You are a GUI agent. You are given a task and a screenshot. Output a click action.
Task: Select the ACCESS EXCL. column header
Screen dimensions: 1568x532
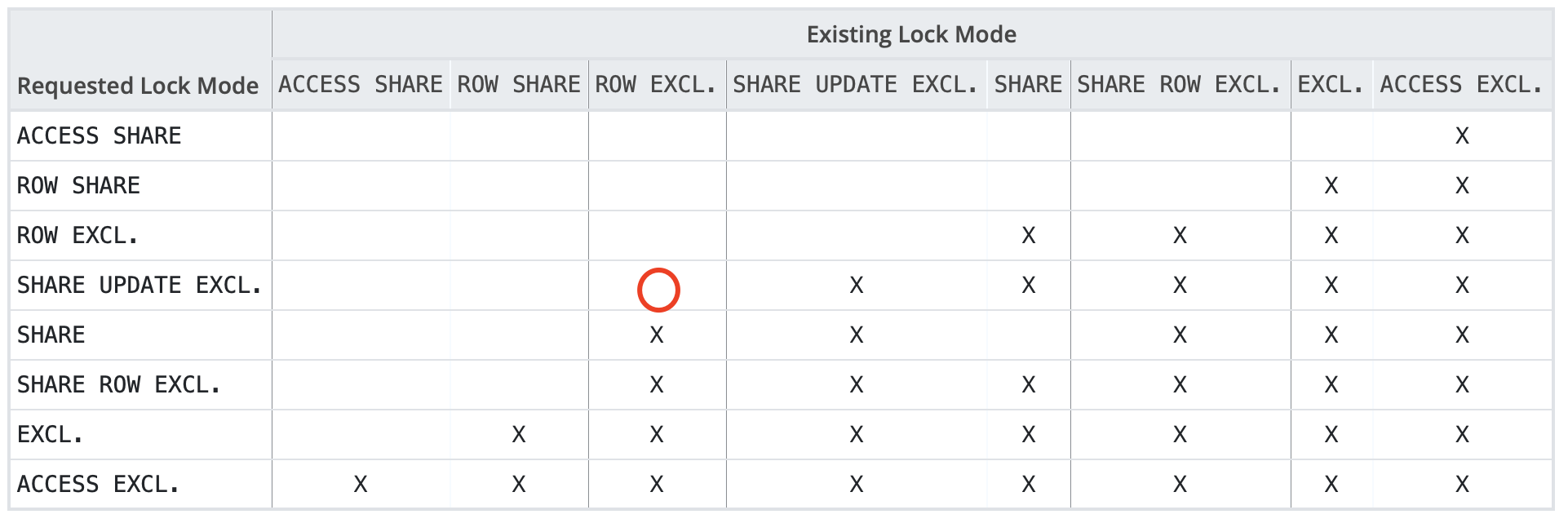(1462, 85)
